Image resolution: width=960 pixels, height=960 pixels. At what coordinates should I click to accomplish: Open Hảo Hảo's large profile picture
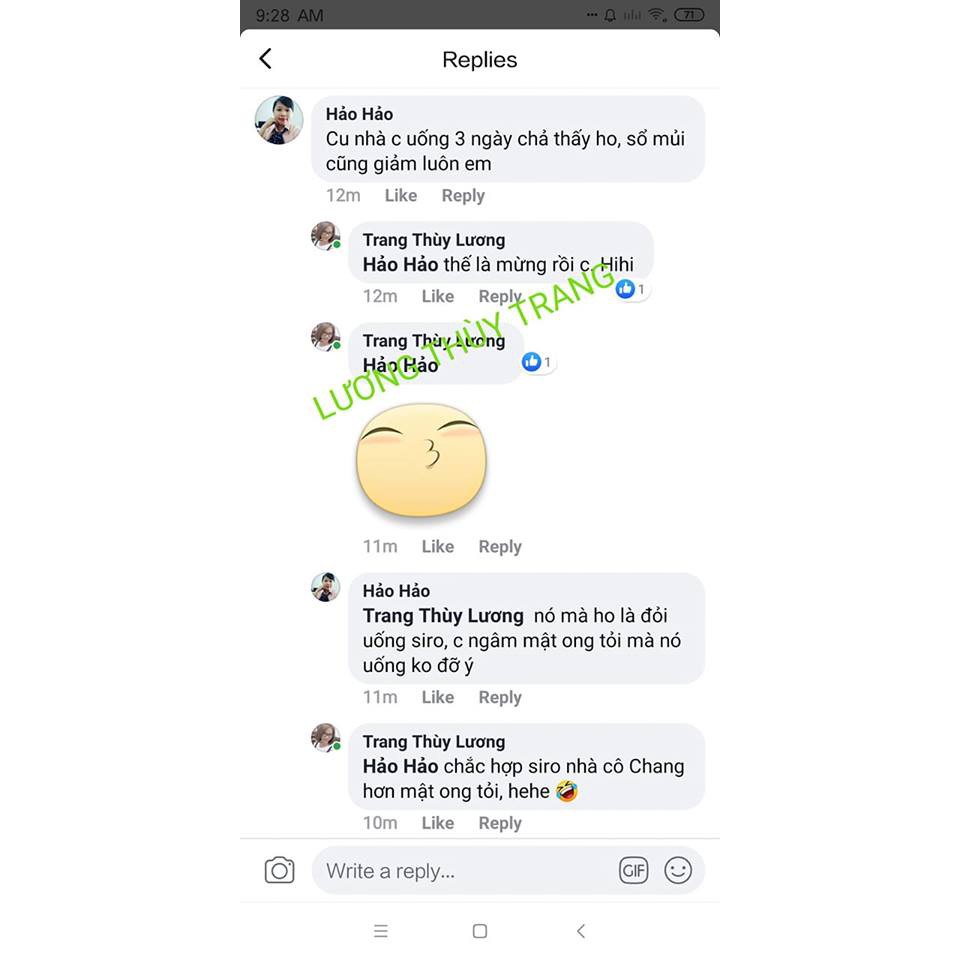[x=279, y=120]
